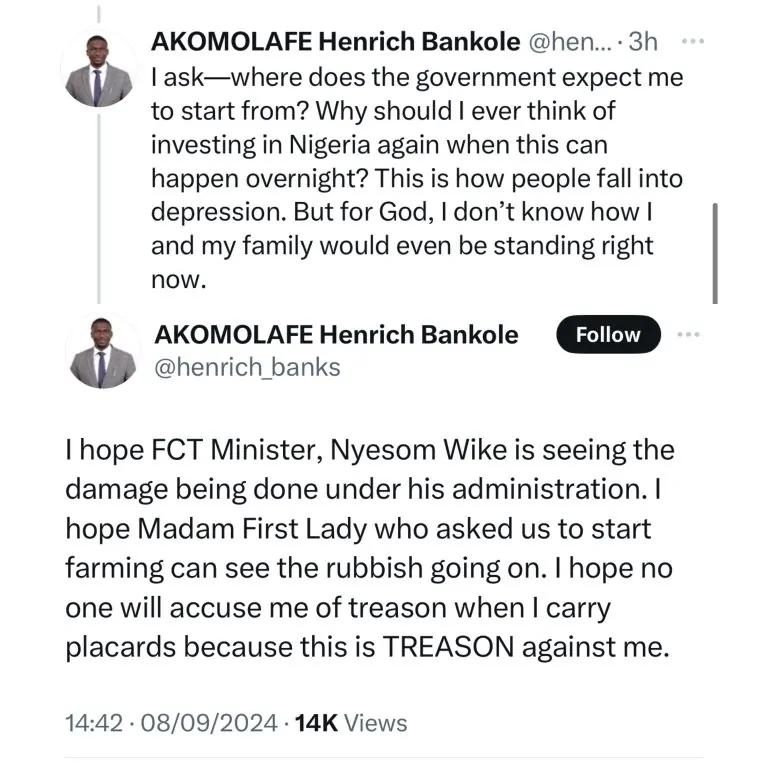Follow the @henrich_banks account

tap(608, 335)
